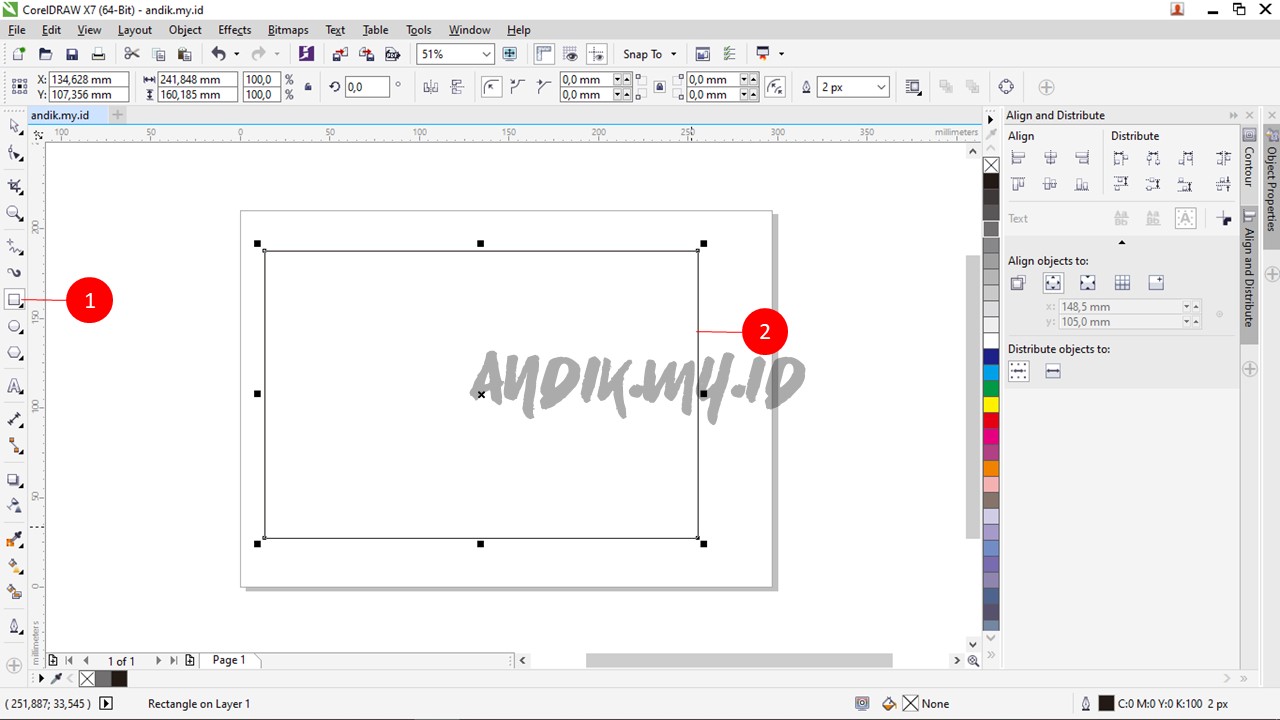
Task: Click Align left icon in docker
Action: click(1018, 158)
